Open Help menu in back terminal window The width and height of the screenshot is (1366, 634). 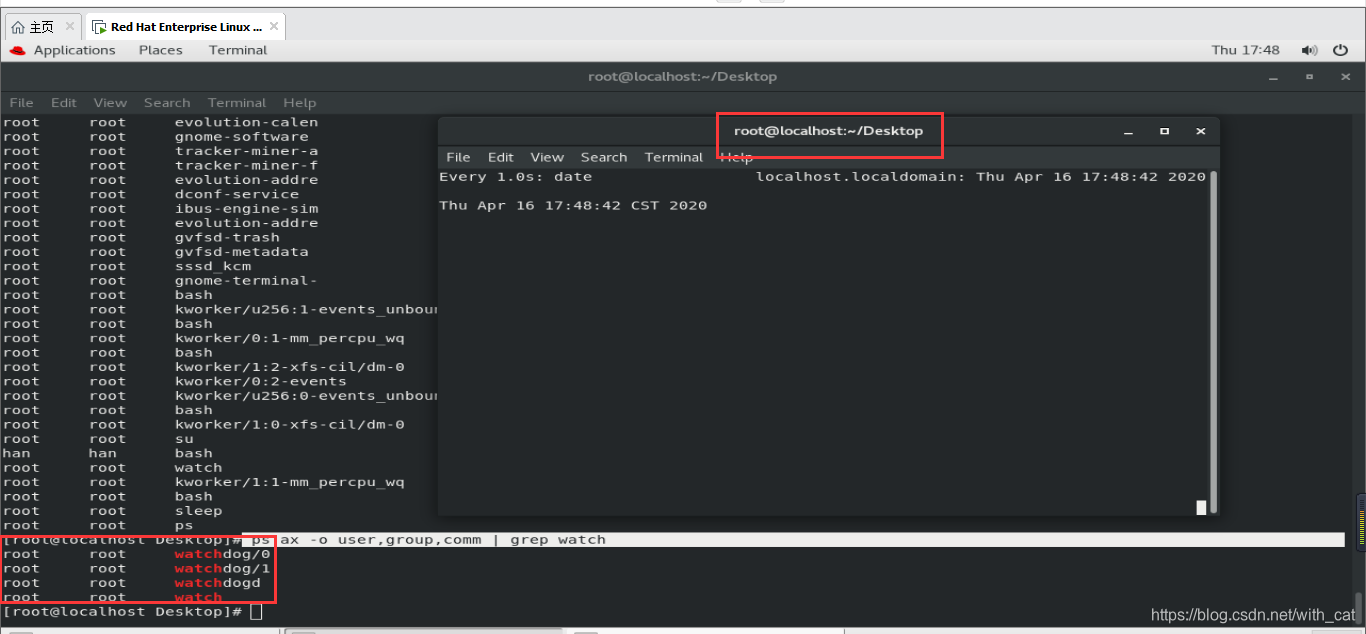(x=299, y=102)
